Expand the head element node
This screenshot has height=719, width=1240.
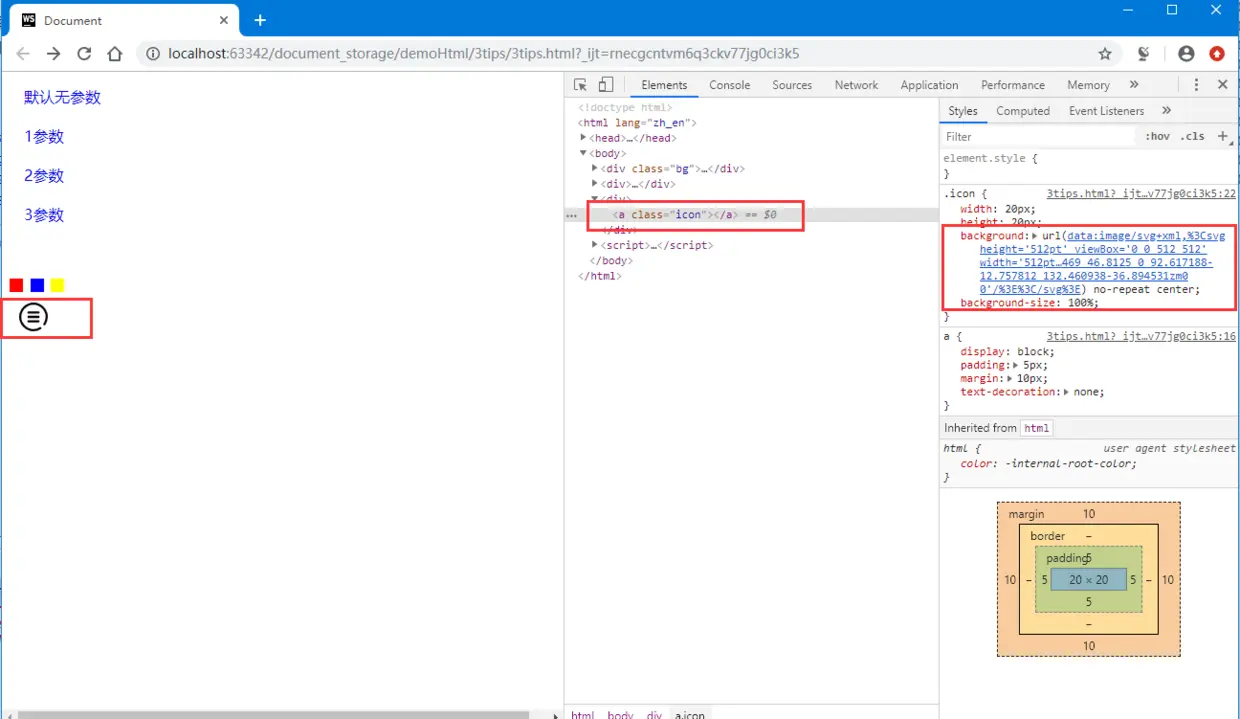pos(583,138)
